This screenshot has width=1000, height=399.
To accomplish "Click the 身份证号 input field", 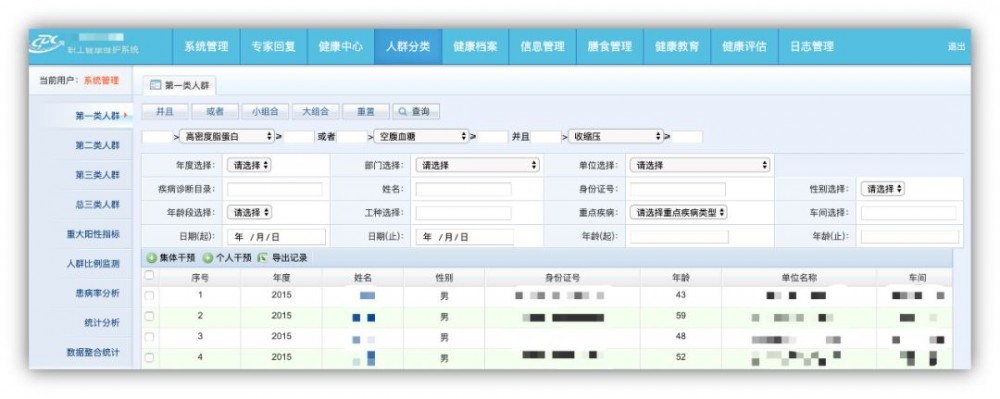I will click(x=678, y=189).
